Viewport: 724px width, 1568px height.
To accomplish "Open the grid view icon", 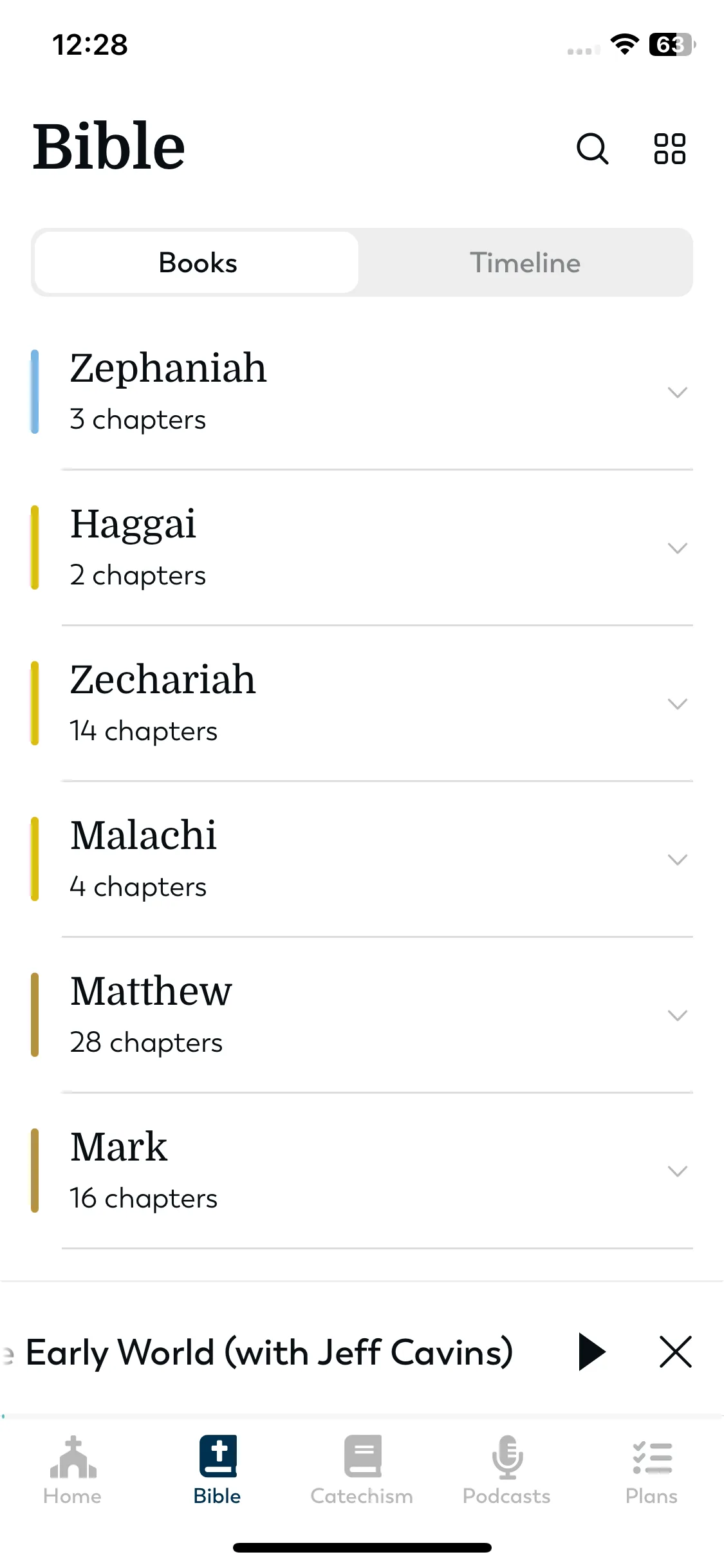I will pyautogui.click(x=669, y=149).
